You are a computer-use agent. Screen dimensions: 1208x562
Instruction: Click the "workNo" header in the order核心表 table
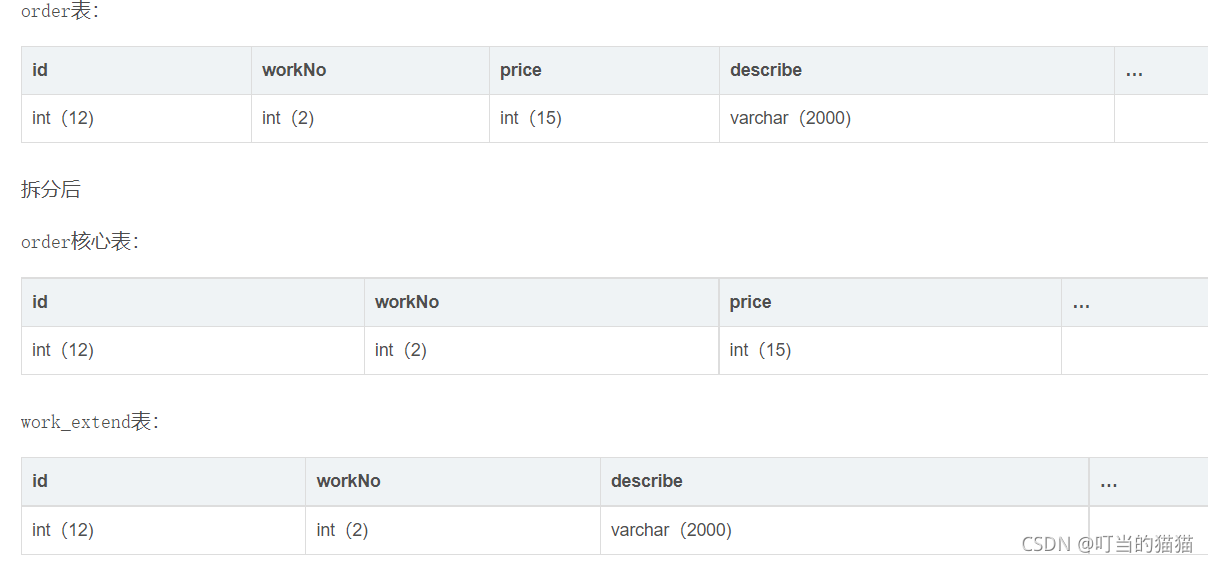(407, 302)
